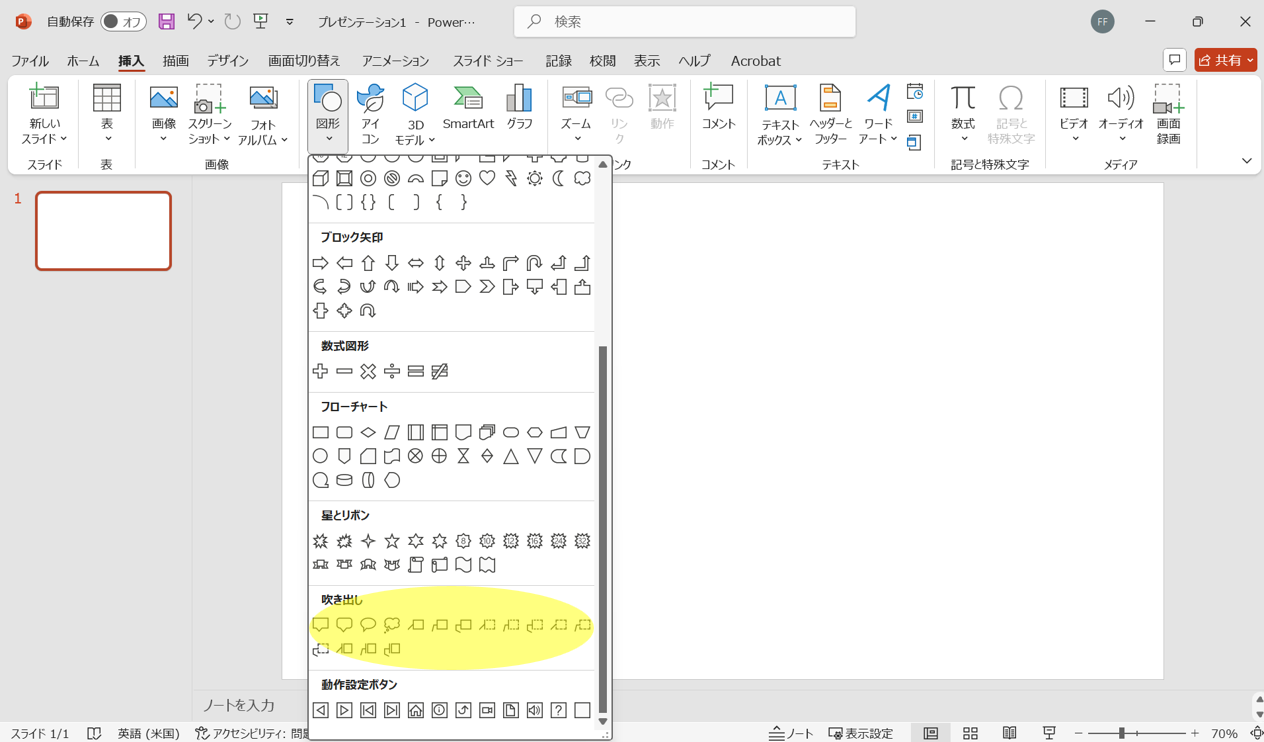This screenshot has width=1264, height=742.
Task: Switch to normal view in status bar
Action: pos(931,733)
